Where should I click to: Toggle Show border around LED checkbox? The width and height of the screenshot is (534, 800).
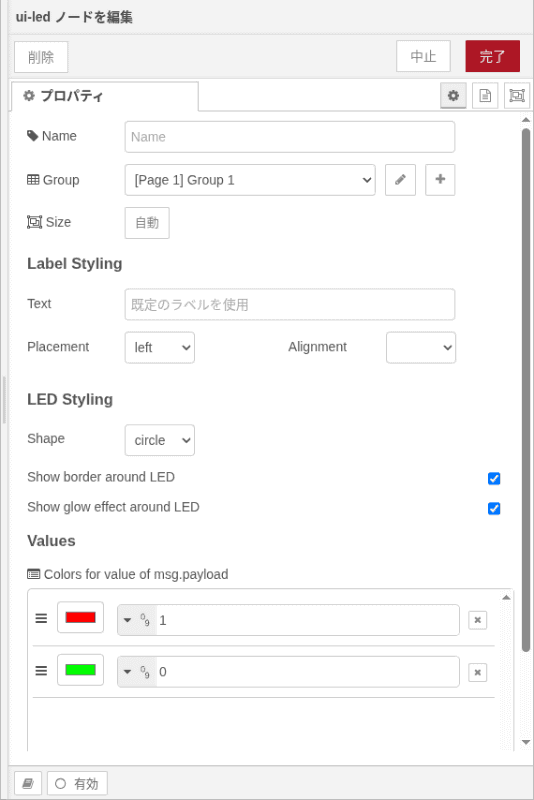pos(494,478)
